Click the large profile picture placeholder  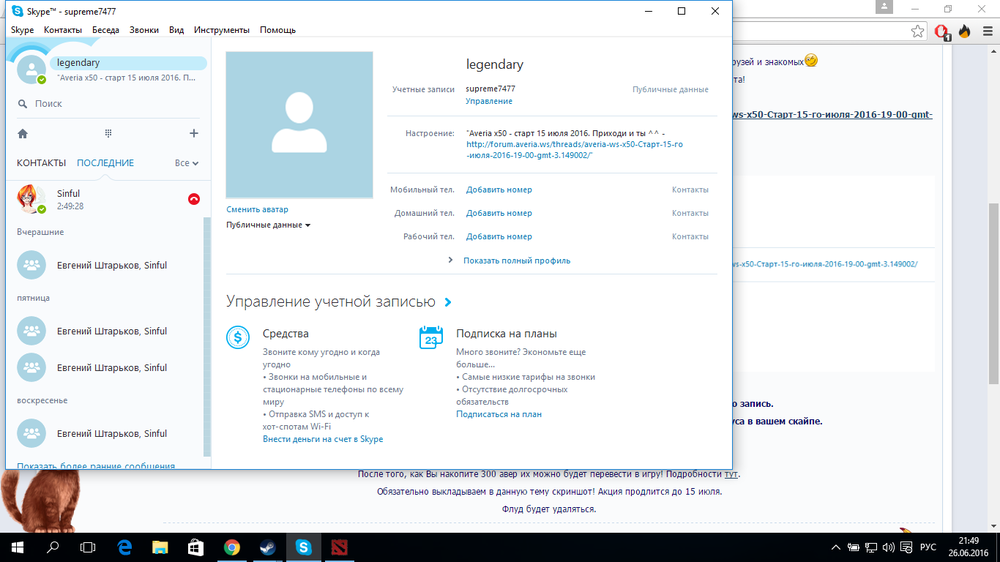point(299,124)
